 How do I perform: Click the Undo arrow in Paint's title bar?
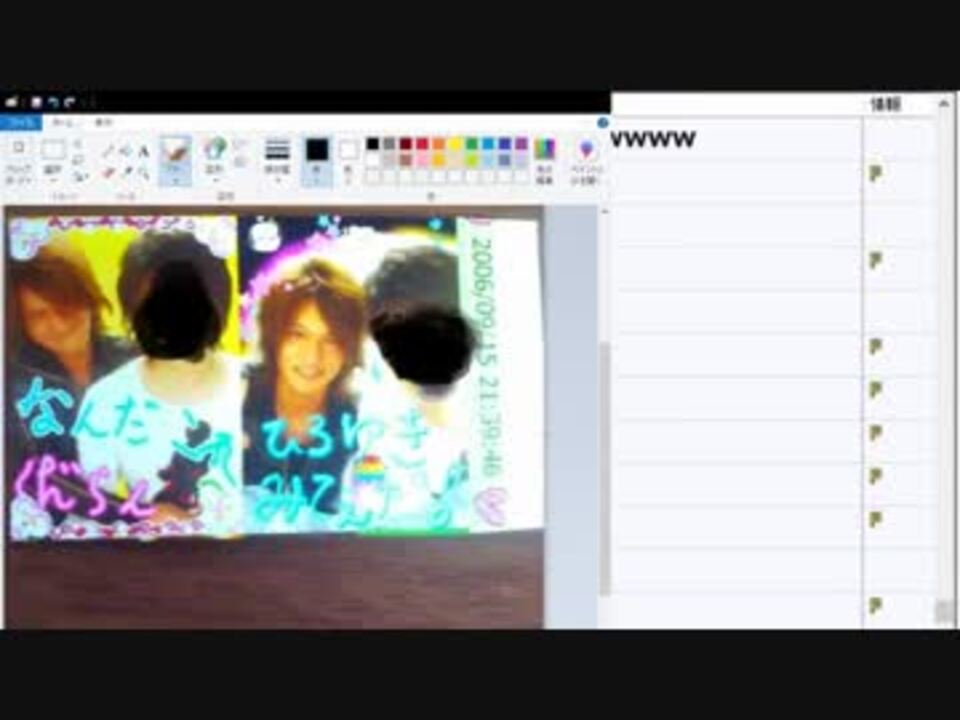click(x=54, y=102)
